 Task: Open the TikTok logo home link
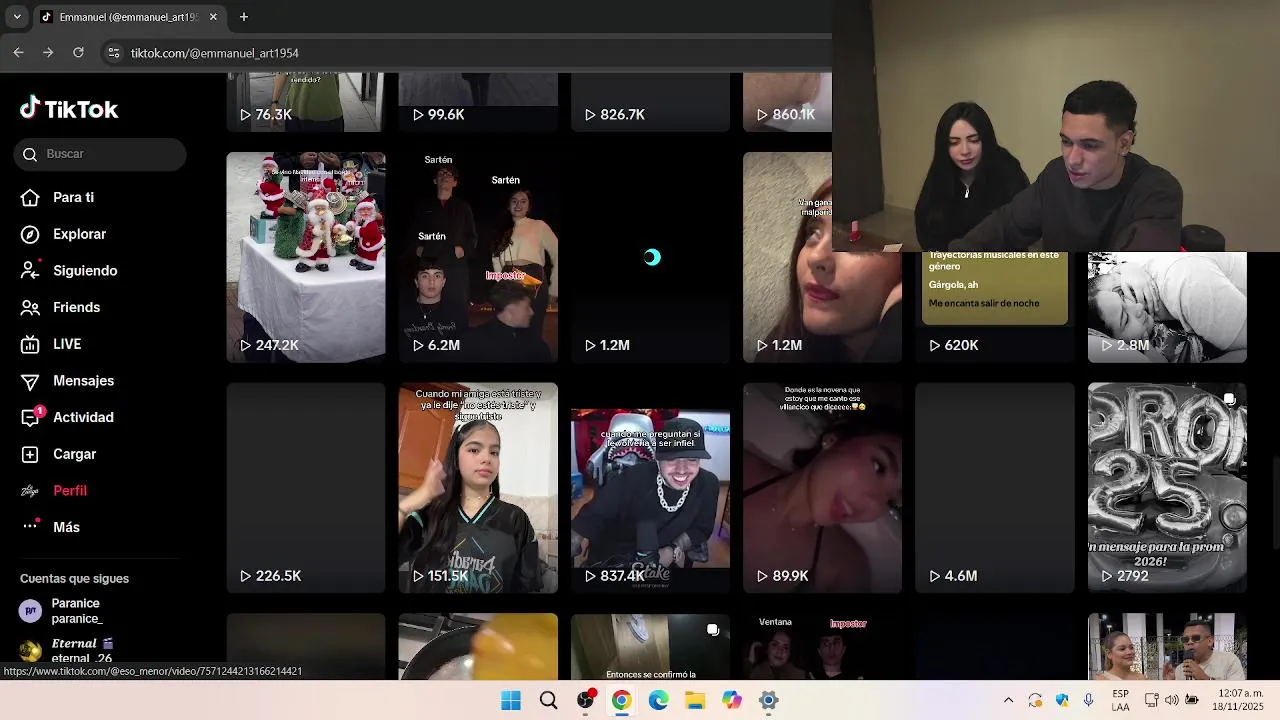(x=69, y=109)
